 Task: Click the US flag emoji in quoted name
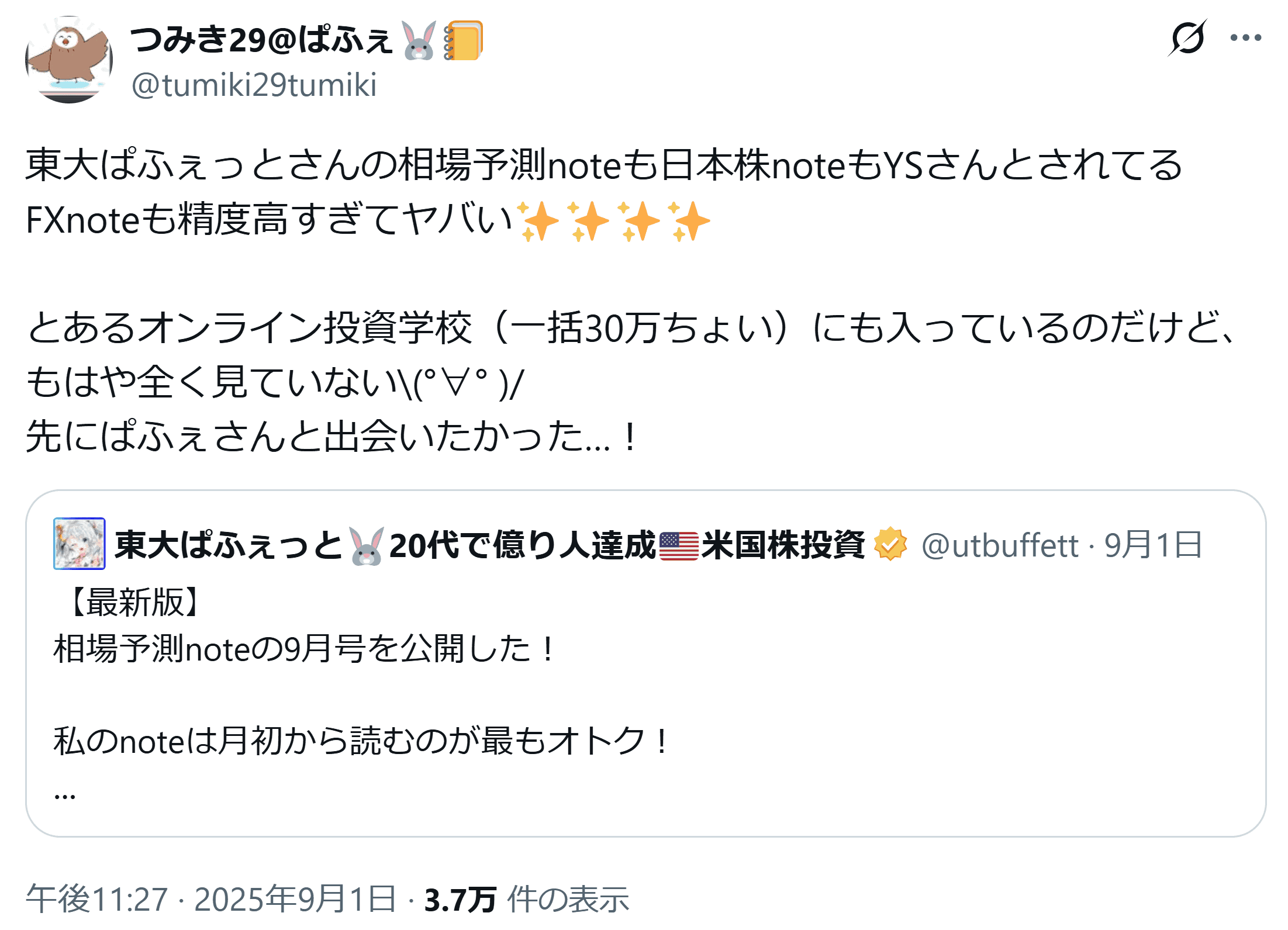tap(678, 546)
